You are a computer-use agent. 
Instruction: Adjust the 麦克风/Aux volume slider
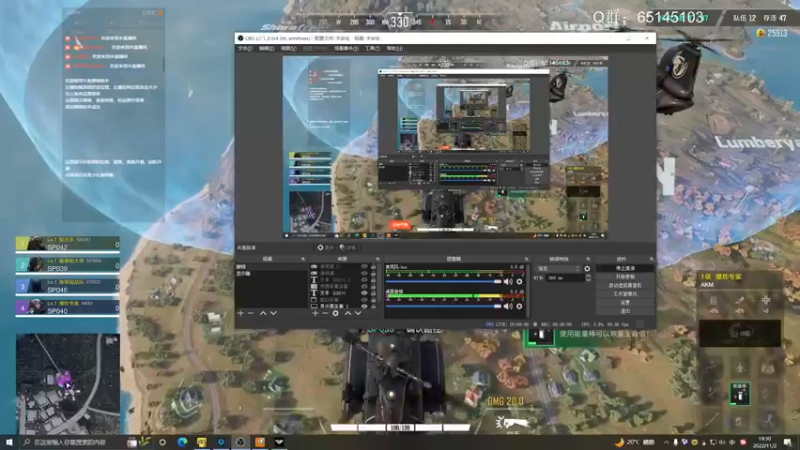[443, 282]
